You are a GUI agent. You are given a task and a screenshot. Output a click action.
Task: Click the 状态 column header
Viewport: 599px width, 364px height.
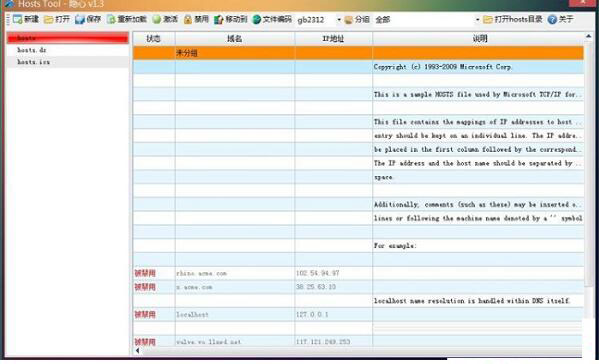pyautogui.click(x=154, y=39)
